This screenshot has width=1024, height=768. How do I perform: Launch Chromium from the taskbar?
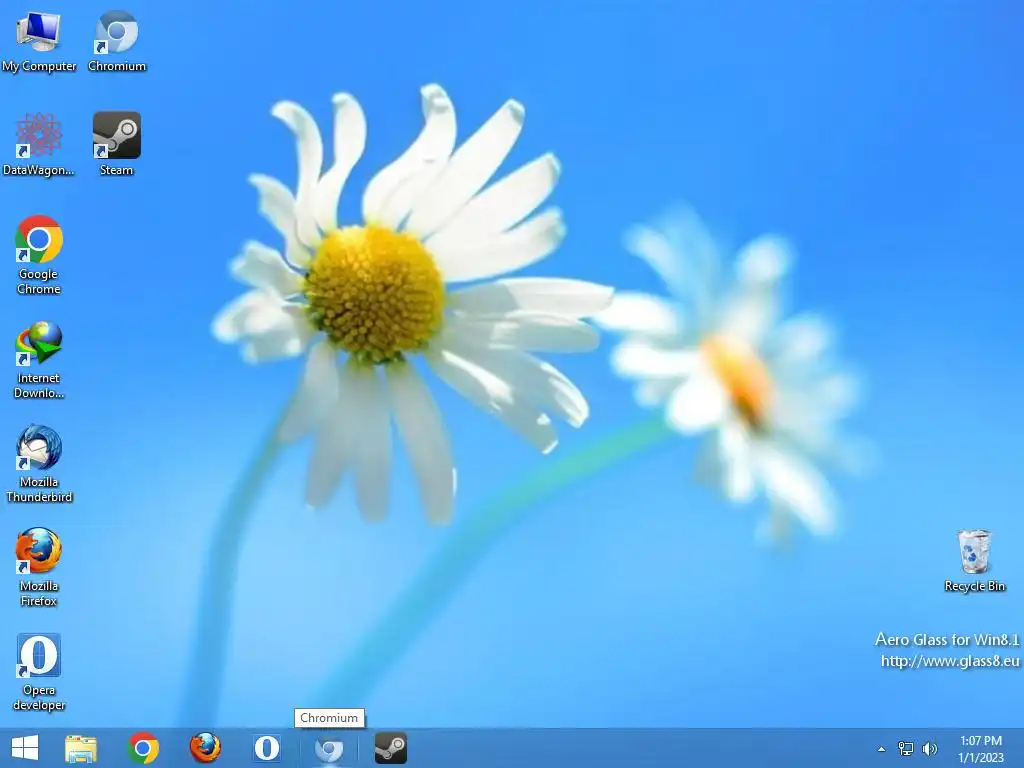(x=328, y=749)
